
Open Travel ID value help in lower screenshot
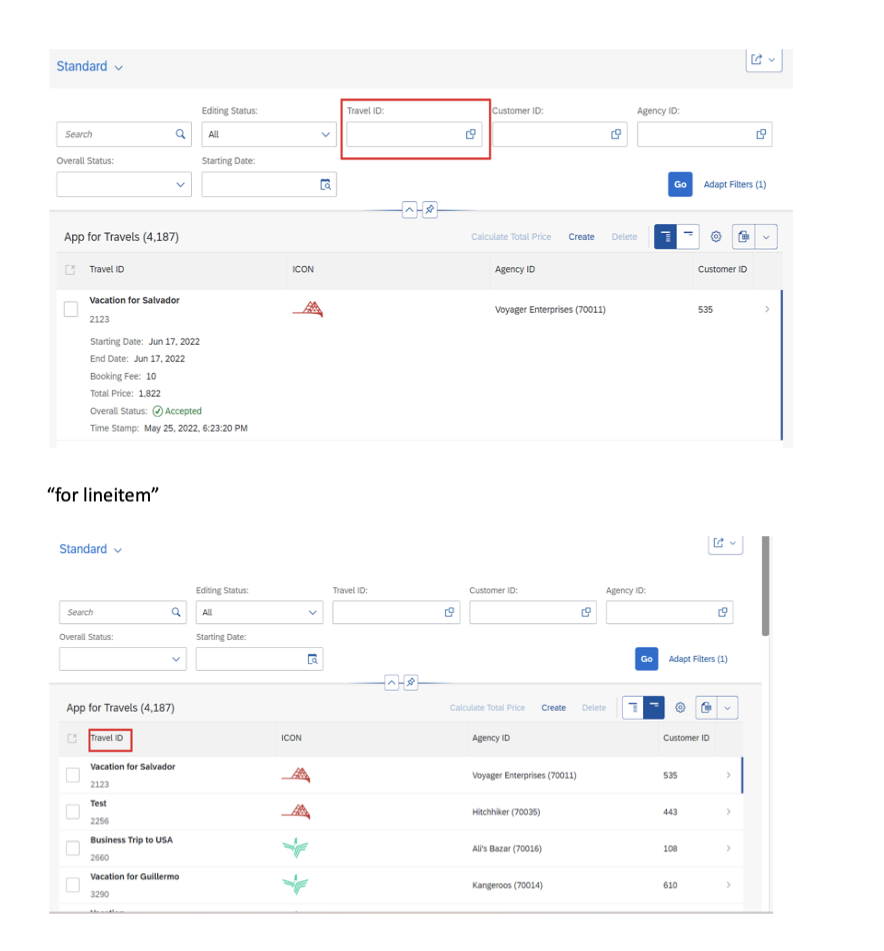[449, 612]
